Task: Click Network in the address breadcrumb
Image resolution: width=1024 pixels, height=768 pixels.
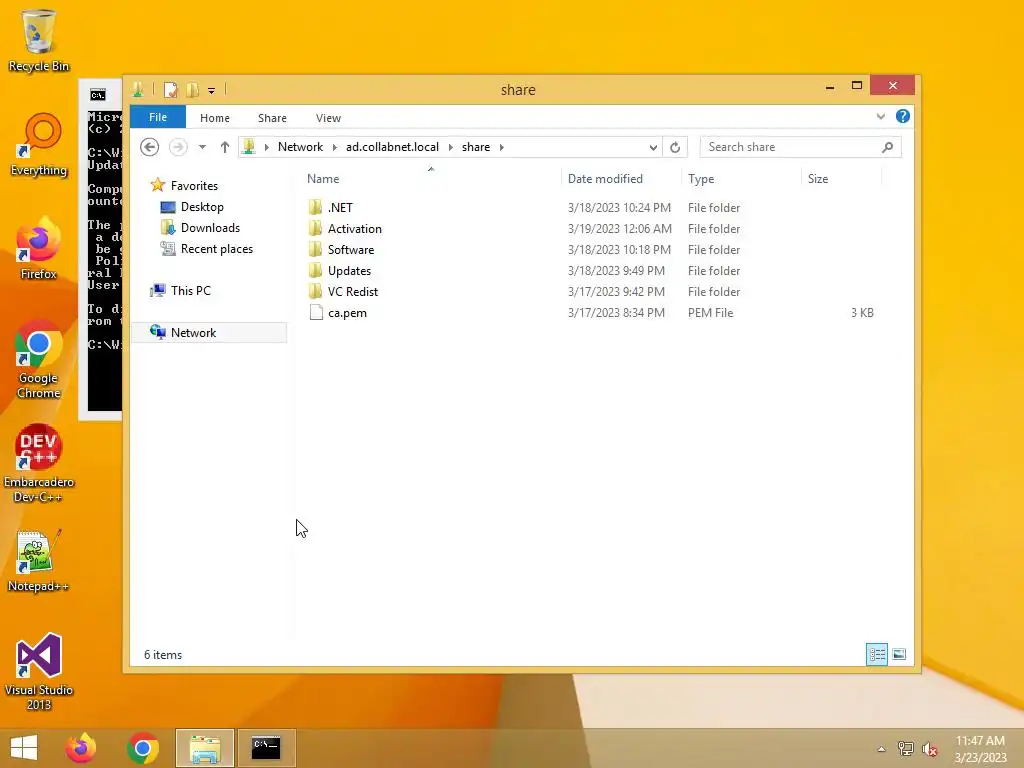Action: [x=300, y=147]
